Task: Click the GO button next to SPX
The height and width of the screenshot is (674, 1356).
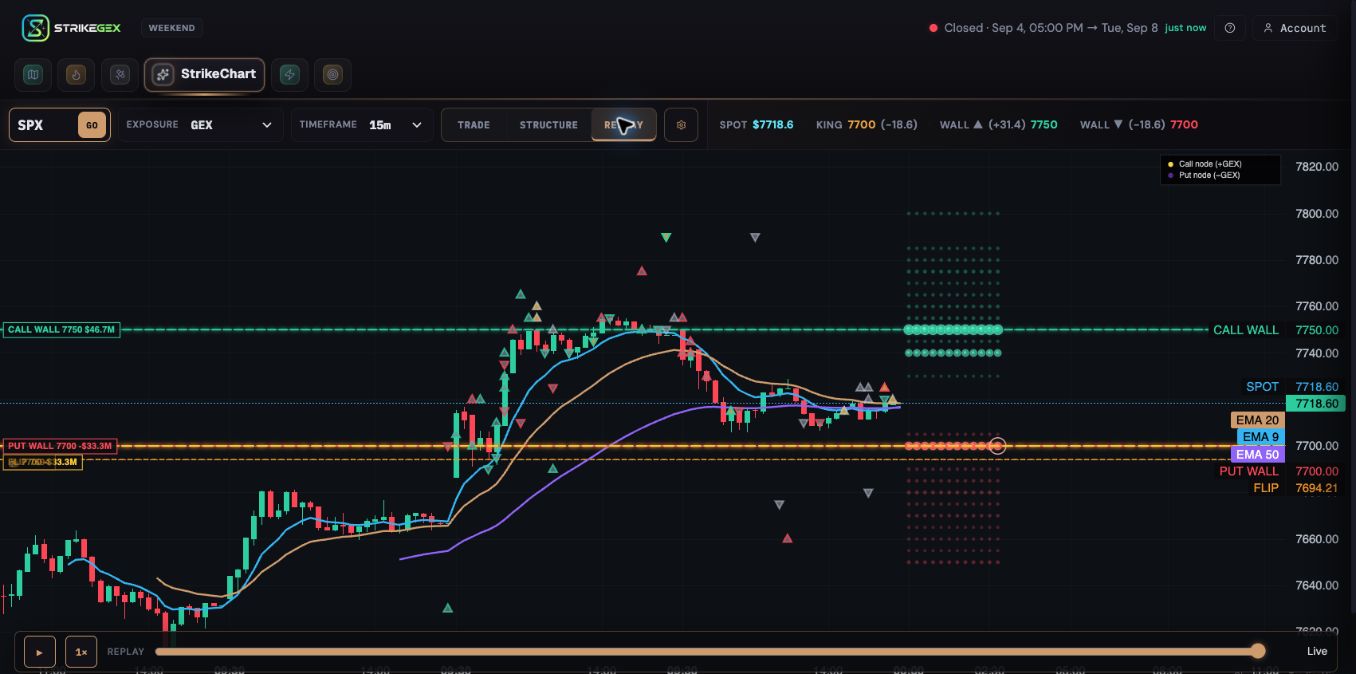Action: [92, 125]
